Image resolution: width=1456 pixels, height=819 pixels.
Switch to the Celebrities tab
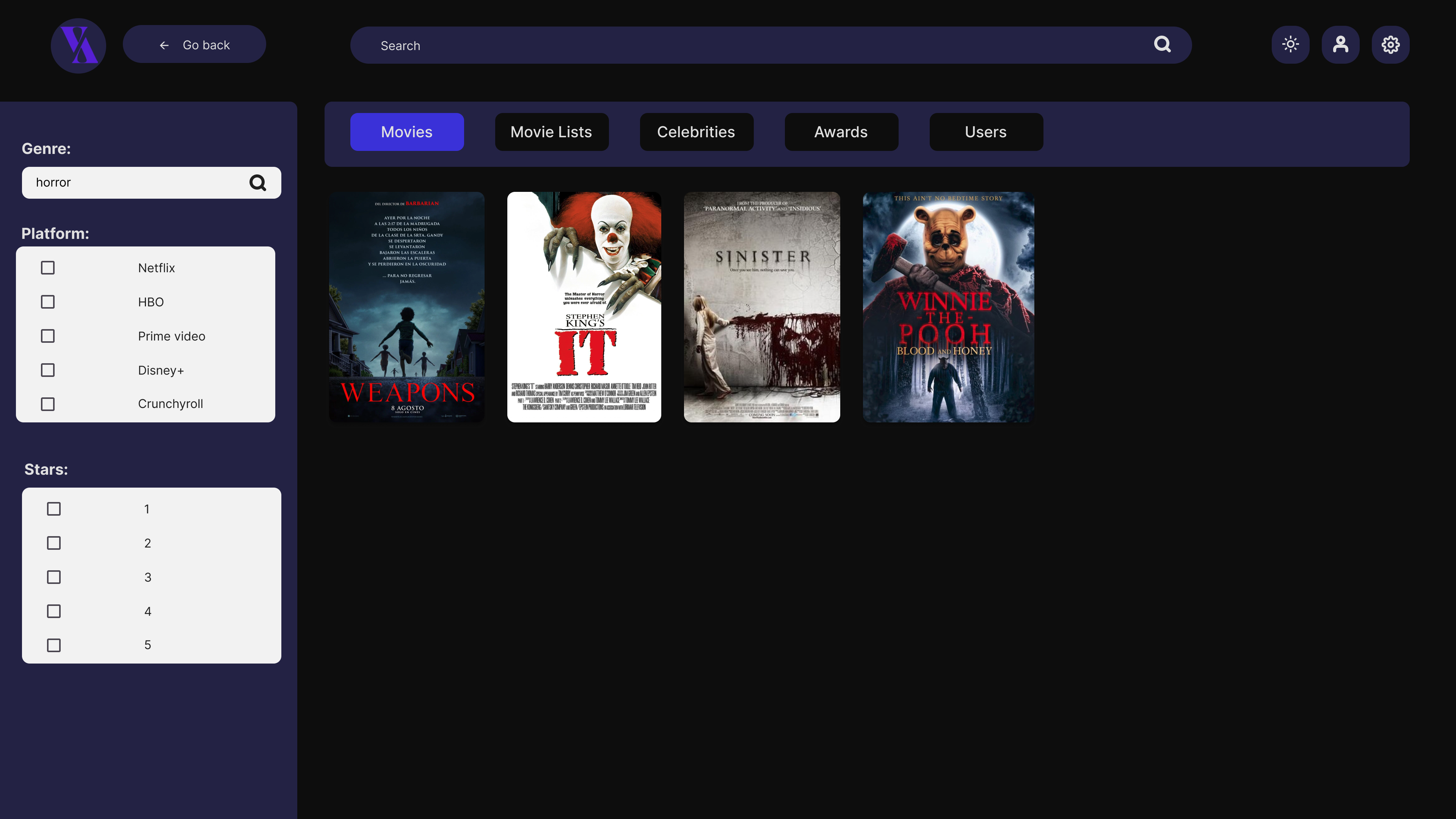(x=697, y=132)
